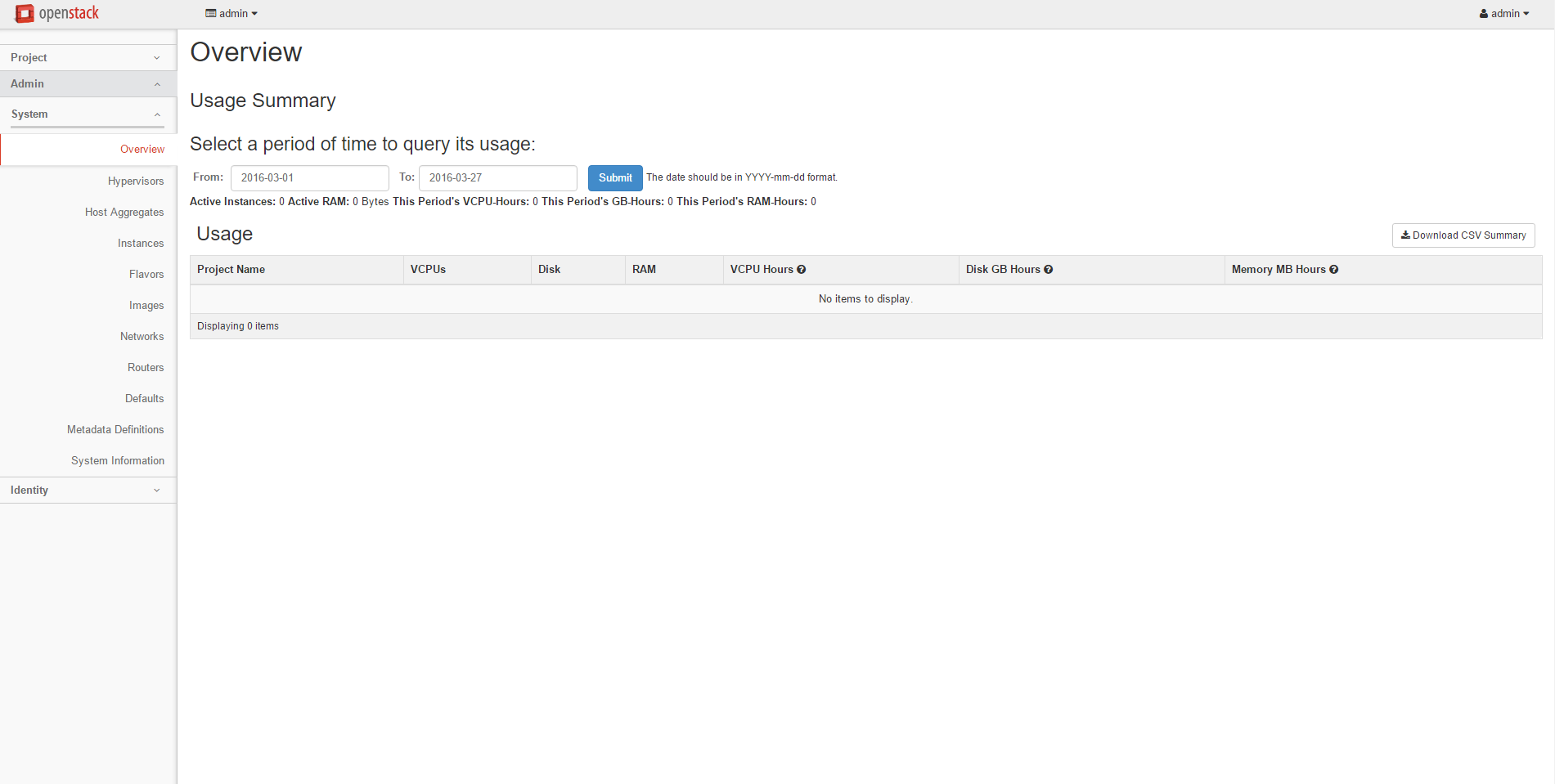
Task: Open the Instances panel
Action: 141,244
